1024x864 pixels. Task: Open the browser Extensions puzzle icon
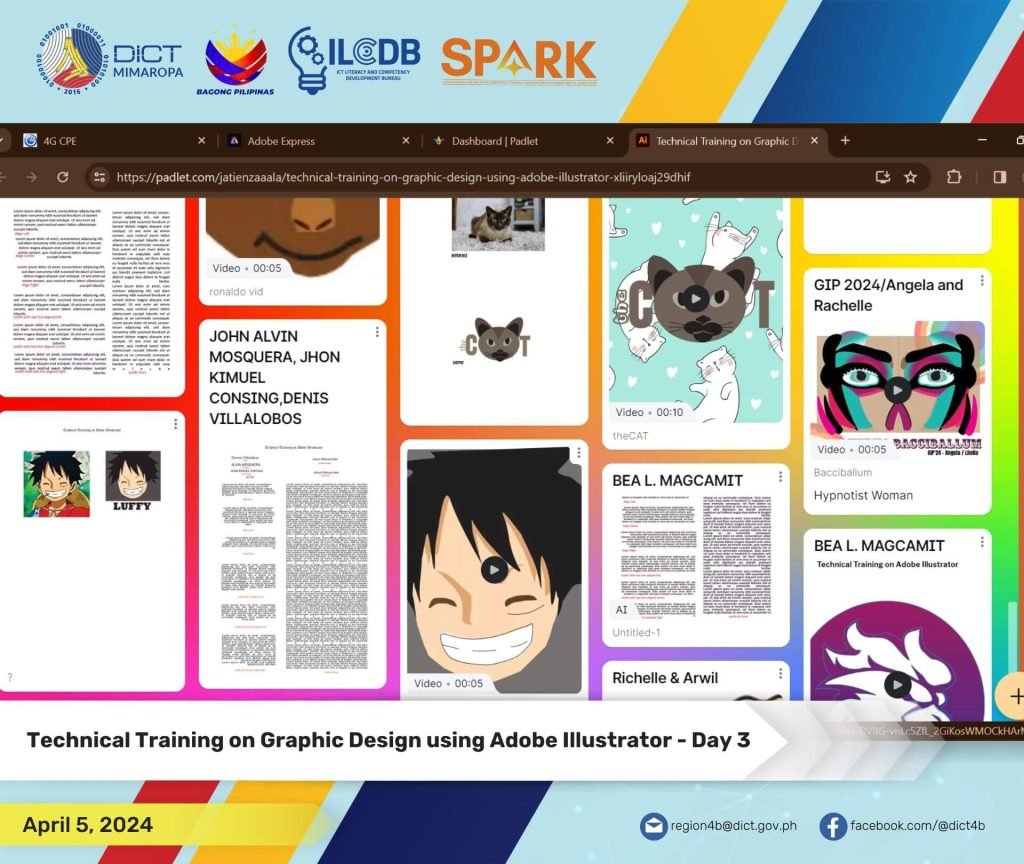955,176
